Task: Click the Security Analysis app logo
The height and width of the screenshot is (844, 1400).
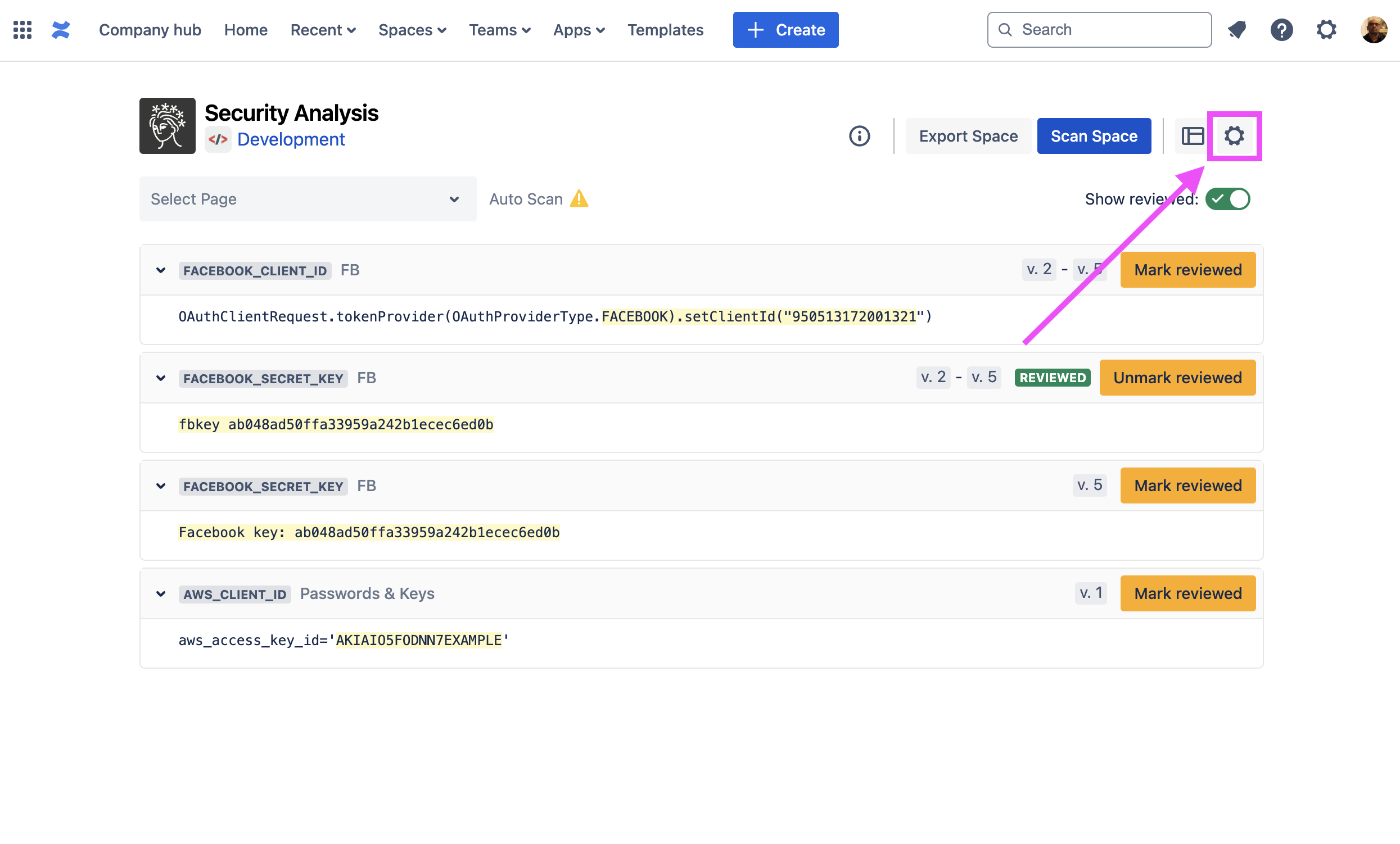Action: [x=168, y=125]
